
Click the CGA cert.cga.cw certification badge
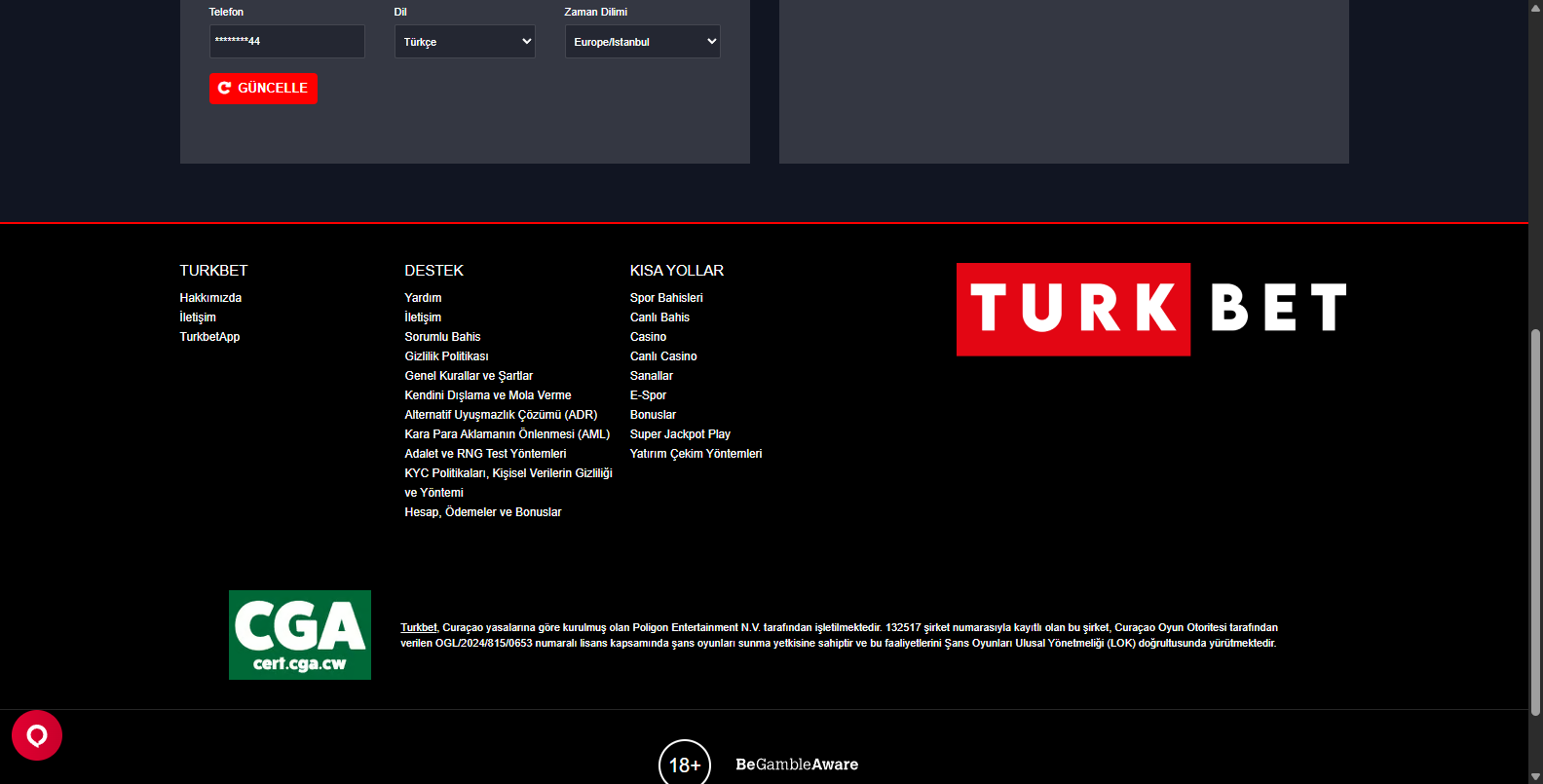[x=300, y=635]
